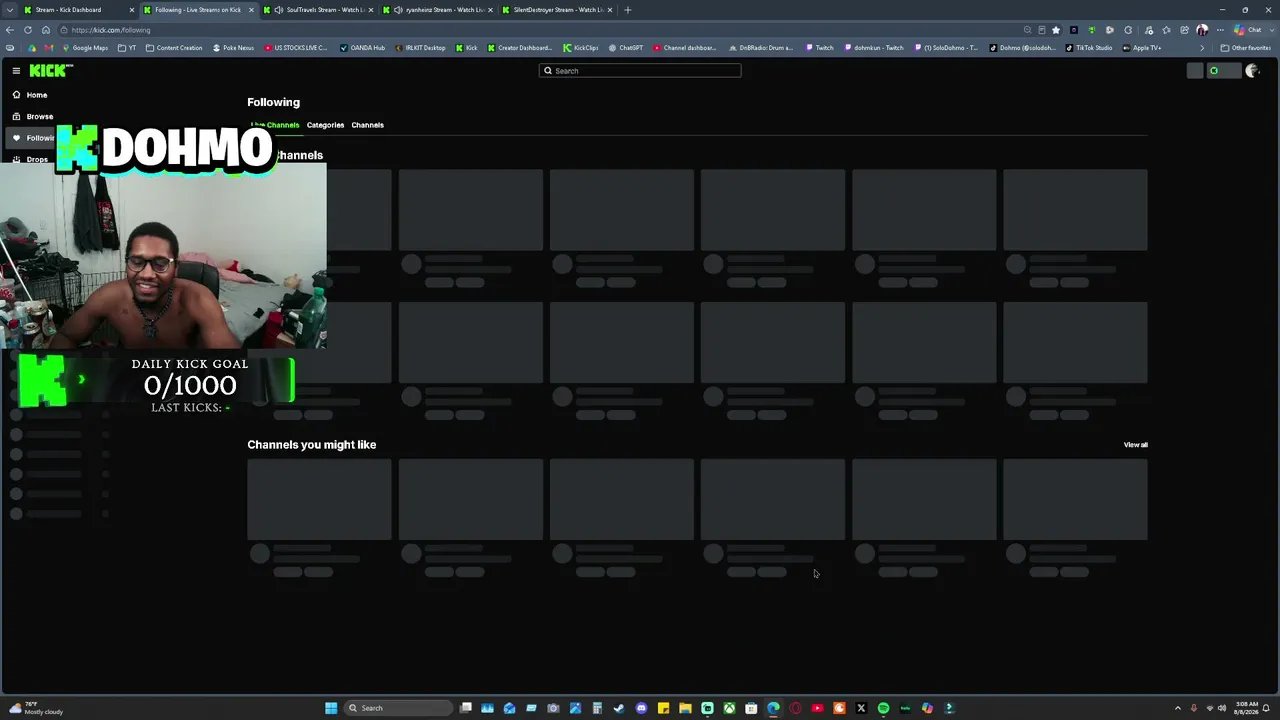The image size is (1280, 720).
Task: Switch to ryanheinz Stream browser tab
Action: (438, 10)
